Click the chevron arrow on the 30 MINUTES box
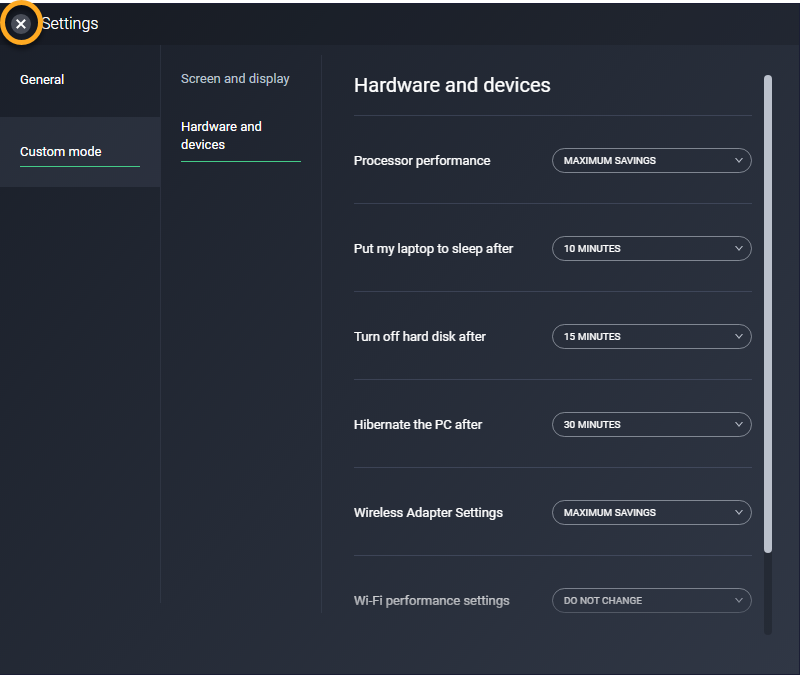The width and height of the screenshot is (800, 675). pyautogui.click(x=738, y=425)
